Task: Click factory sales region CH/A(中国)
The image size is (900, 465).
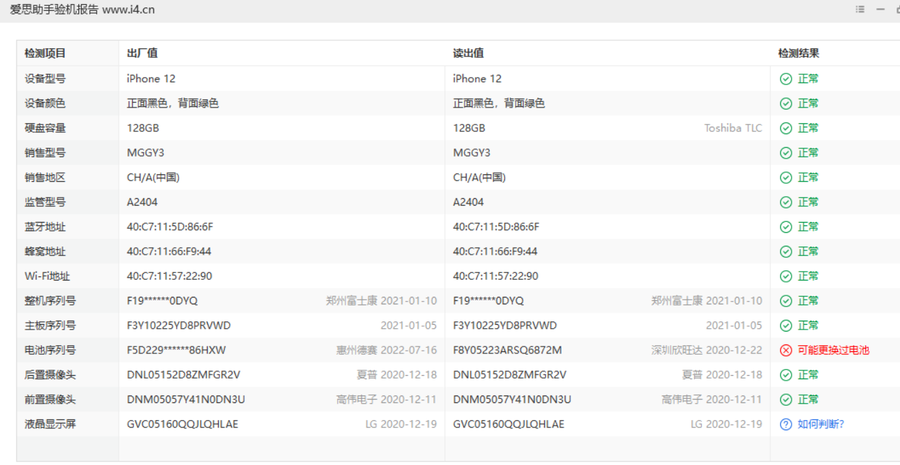Action: click(x=153, y=177)
